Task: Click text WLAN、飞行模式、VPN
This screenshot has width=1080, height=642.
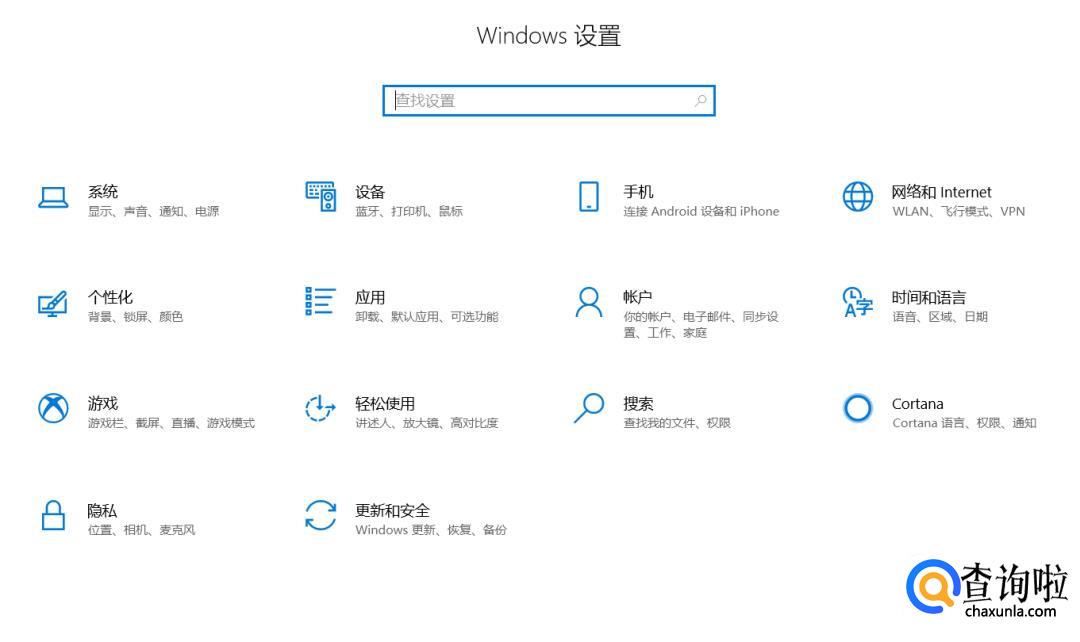Action: click(x=959, y=211)
